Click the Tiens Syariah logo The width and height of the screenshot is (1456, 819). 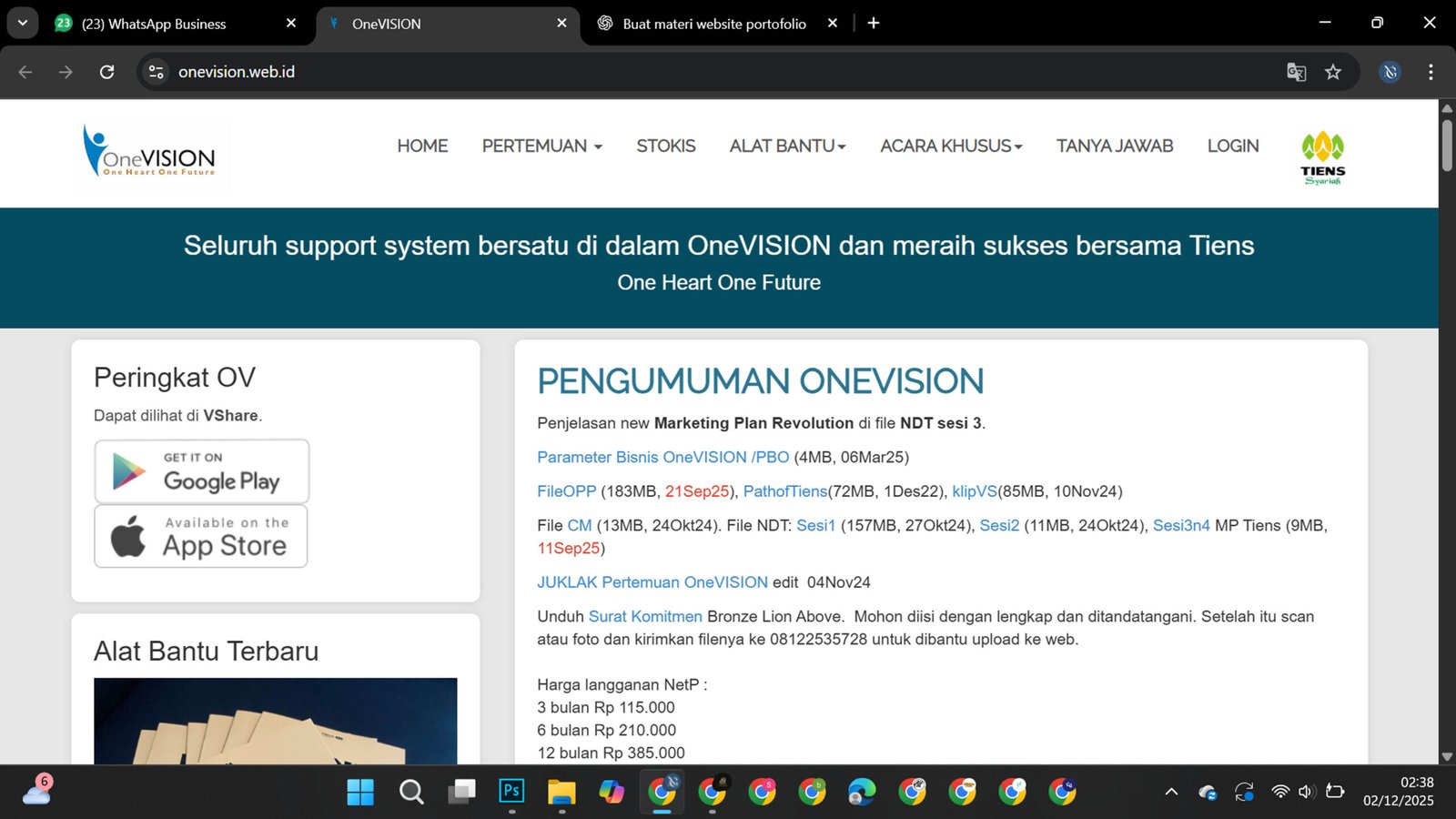click(1322, 157)
